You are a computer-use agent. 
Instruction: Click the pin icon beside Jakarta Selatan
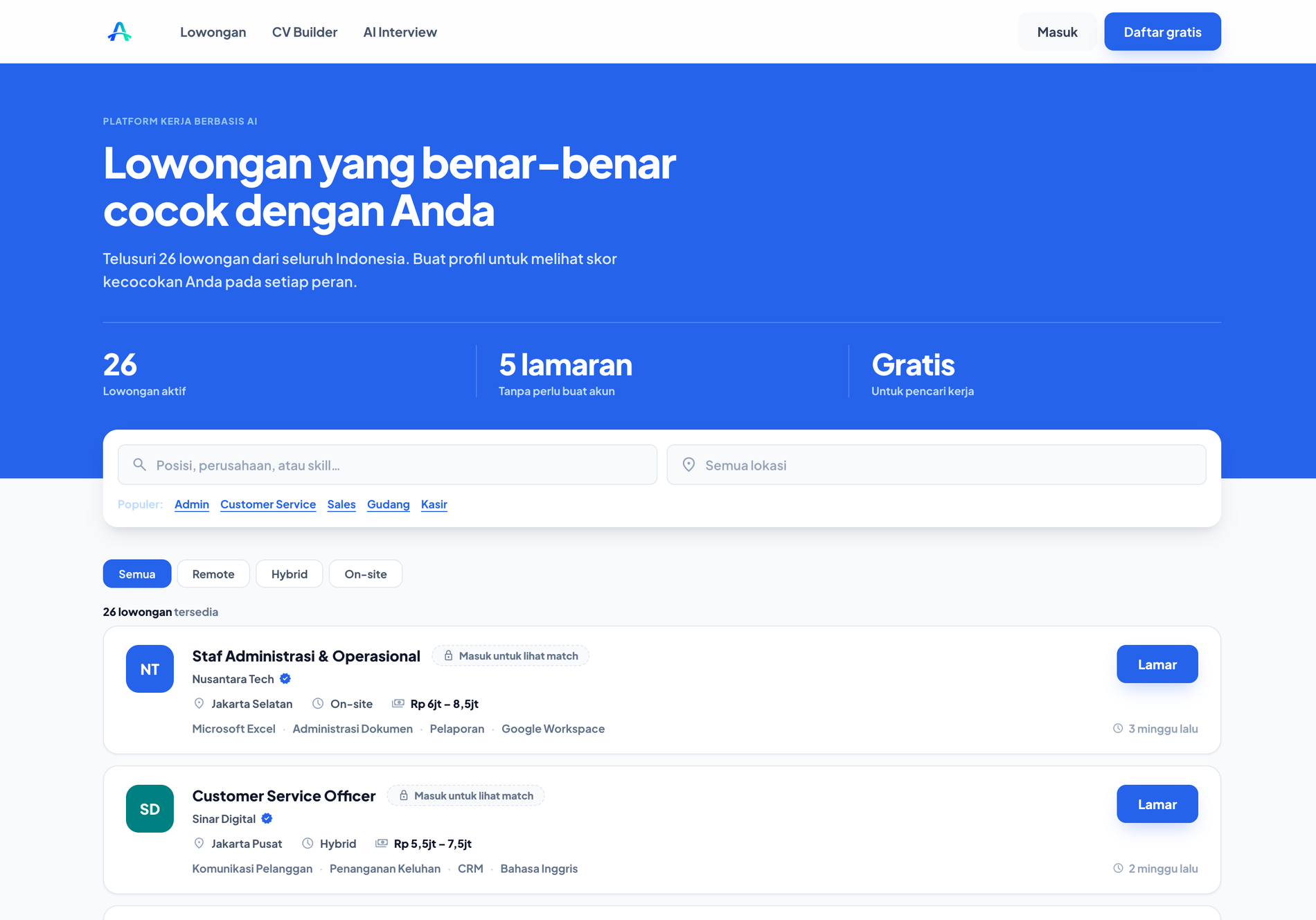pos(199,704)
